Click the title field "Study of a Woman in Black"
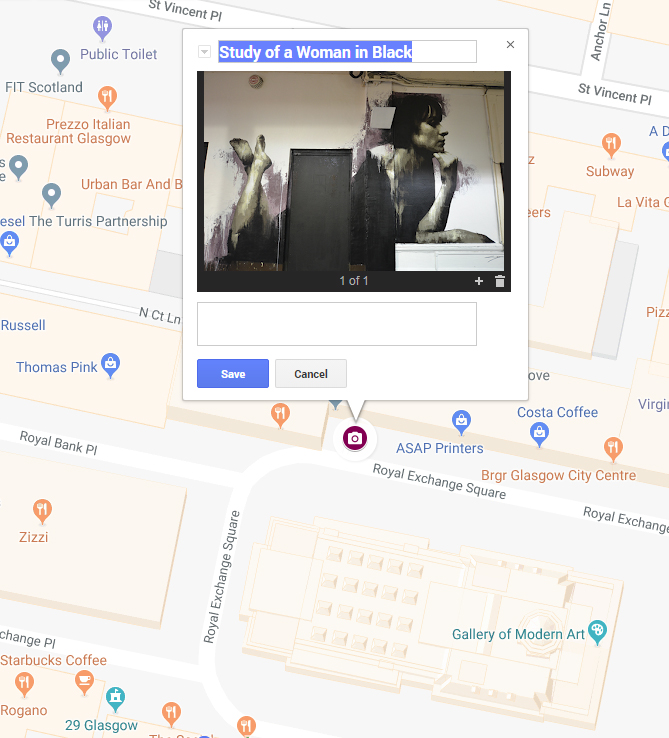This screenshot has height=738, width=669. point(346,52)
